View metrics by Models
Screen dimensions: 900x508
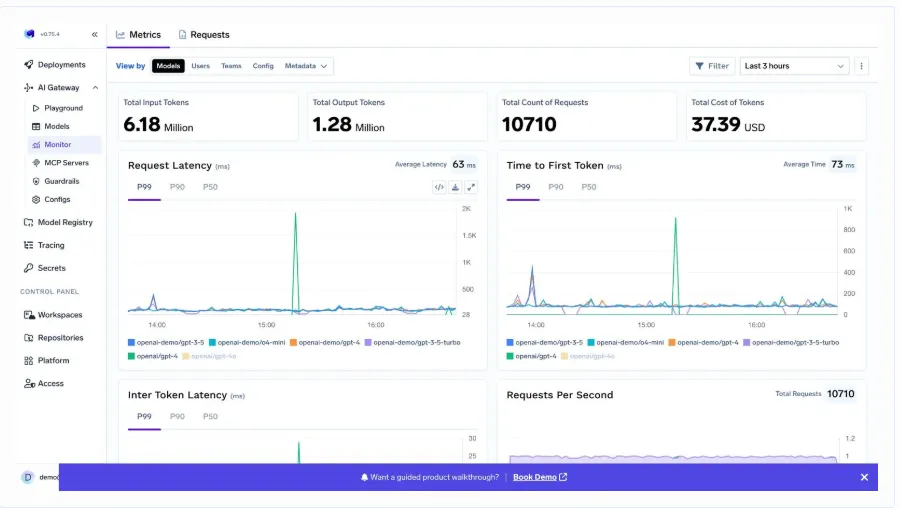[x=168, y=66]
